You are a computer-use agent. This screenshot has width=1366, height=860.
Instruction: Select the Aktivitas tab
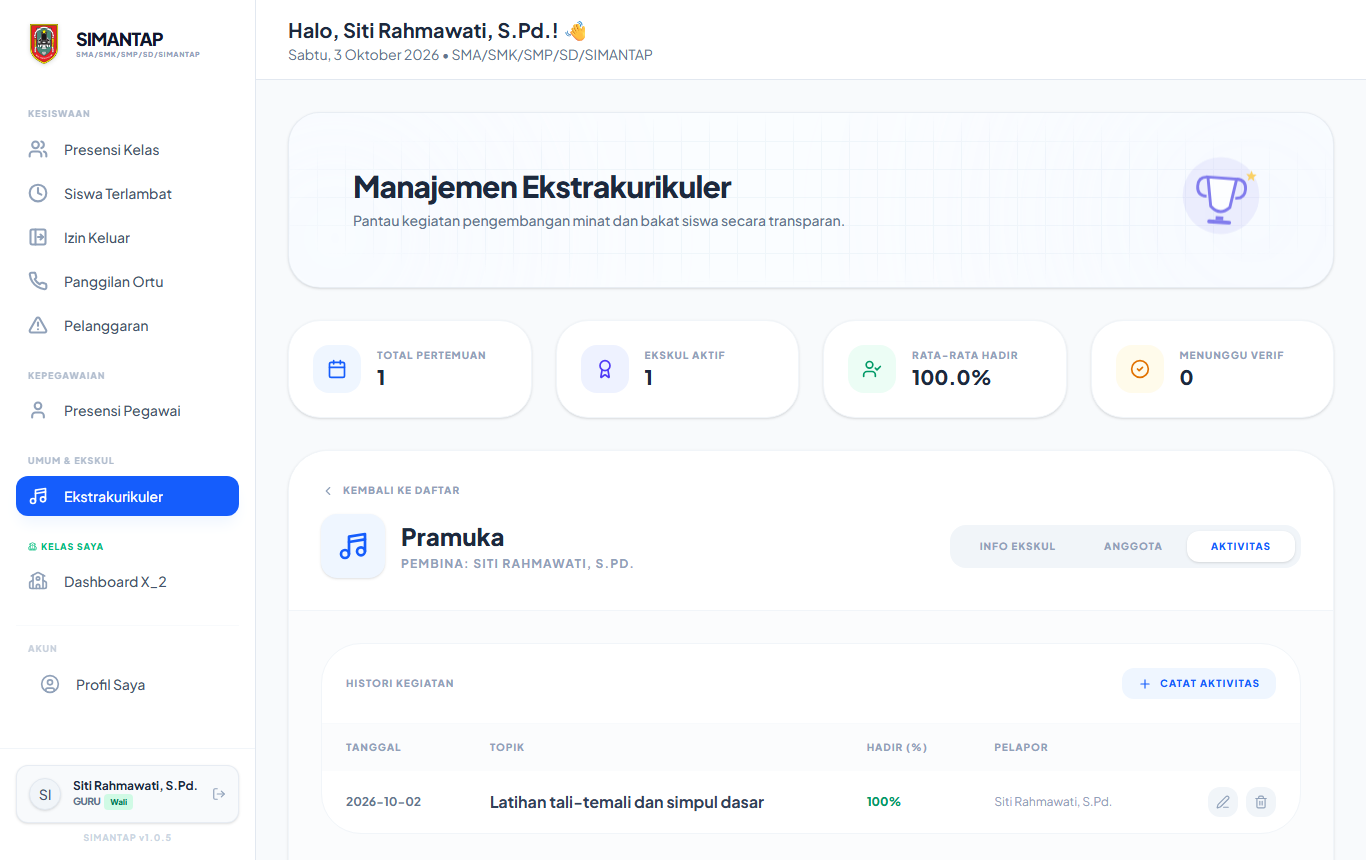coord(1241,546)
